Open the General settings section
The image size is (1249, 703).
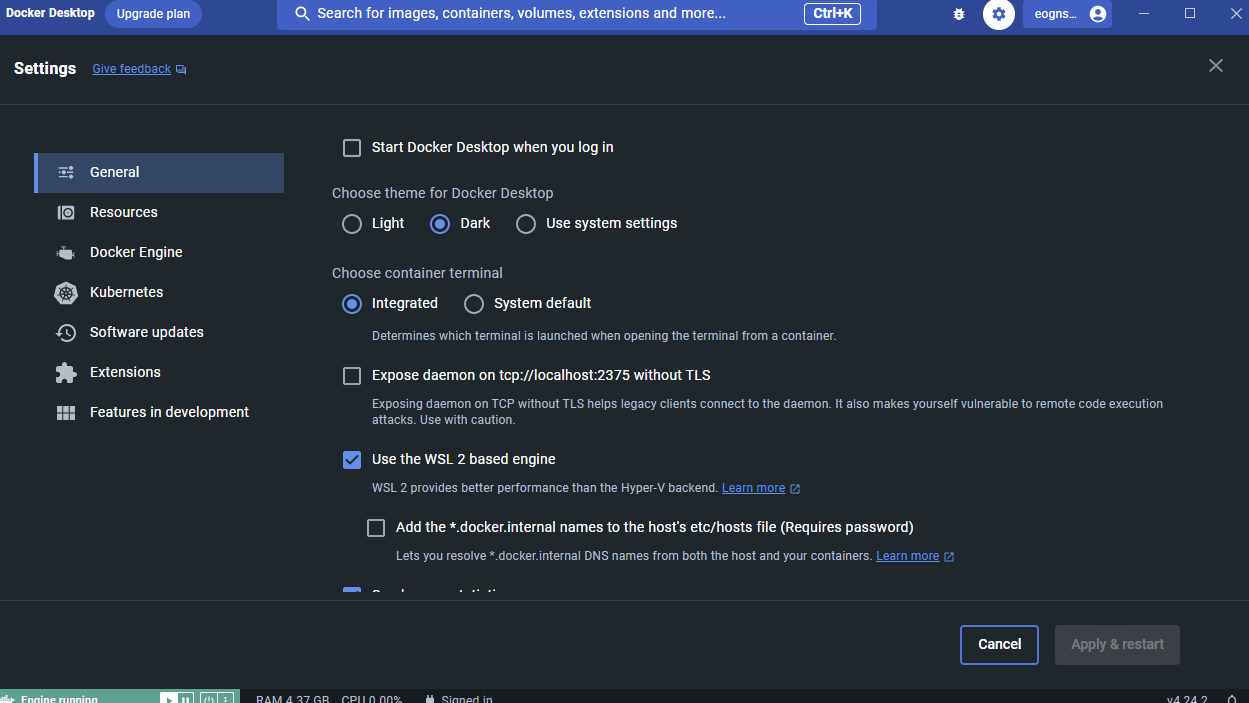click(159, 172)
